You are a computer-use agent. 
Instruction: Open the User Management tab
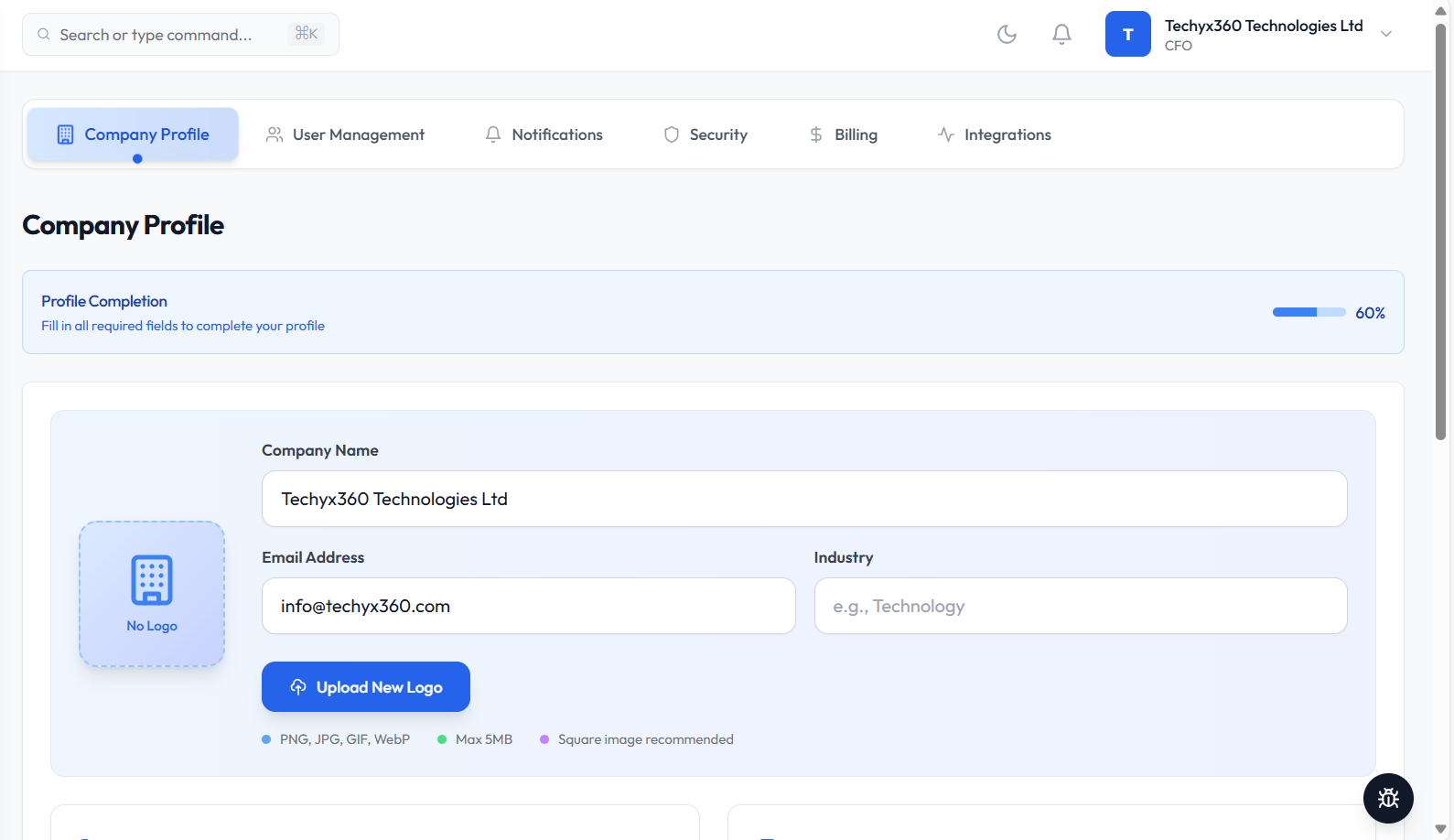click(x=346, y=135)
